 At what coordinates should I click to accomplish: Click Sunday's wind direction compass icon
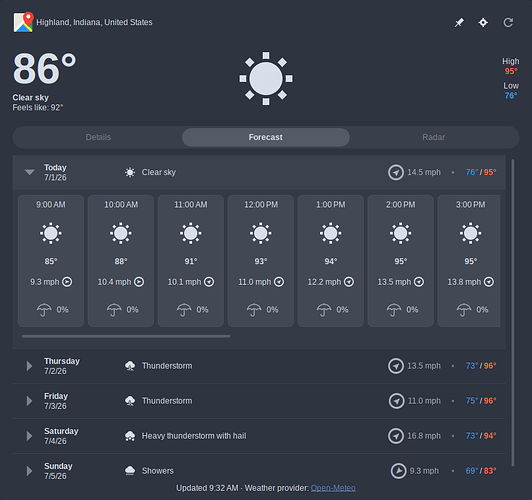coord(398,471)
